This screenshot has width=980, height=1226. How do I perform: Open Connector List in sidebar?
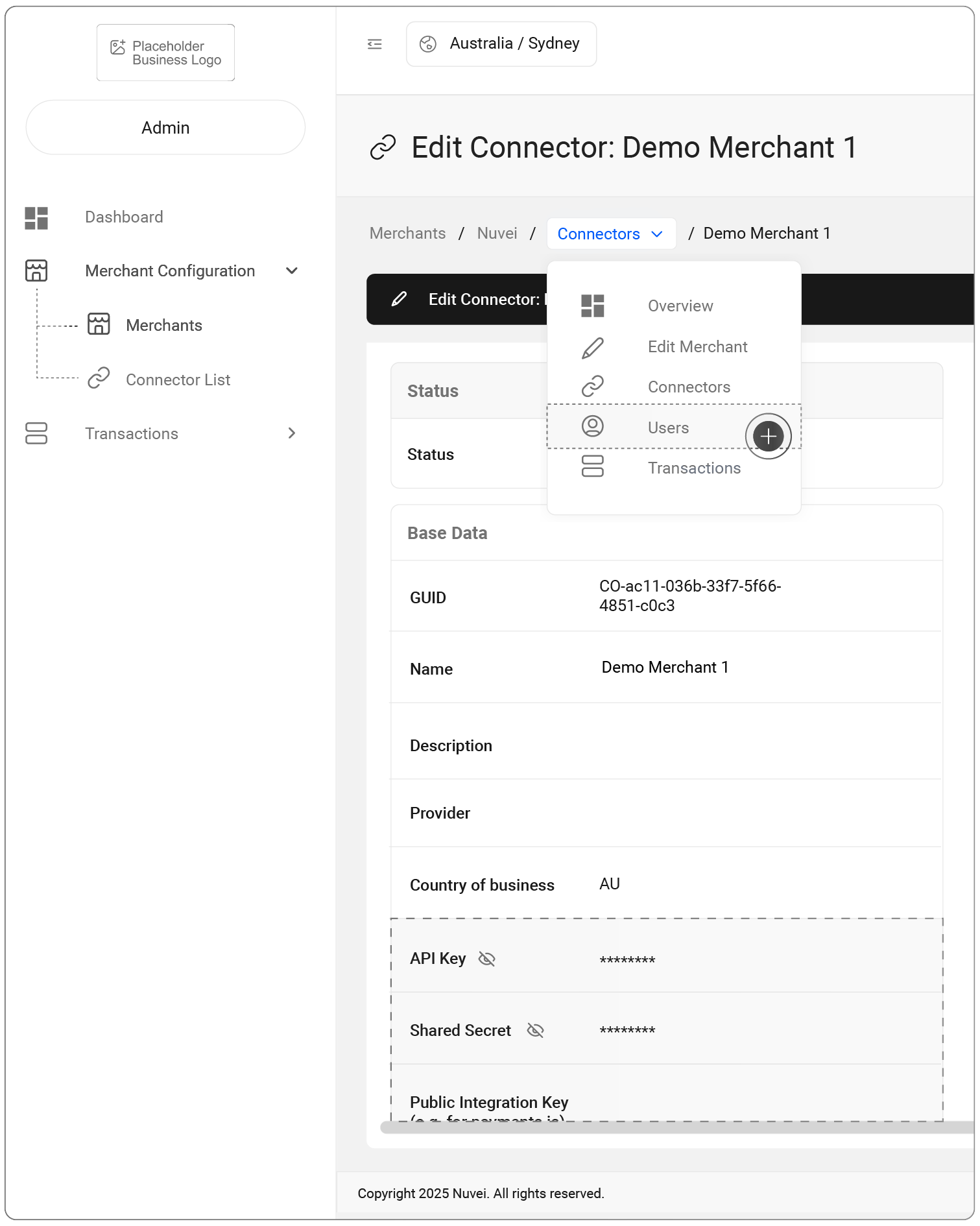(178, 379)
